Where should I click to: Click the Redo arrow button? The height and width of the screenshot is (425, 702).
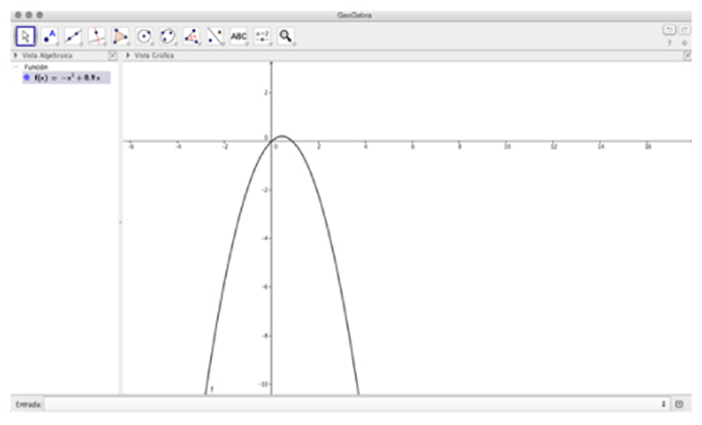(x=685, y=30)
